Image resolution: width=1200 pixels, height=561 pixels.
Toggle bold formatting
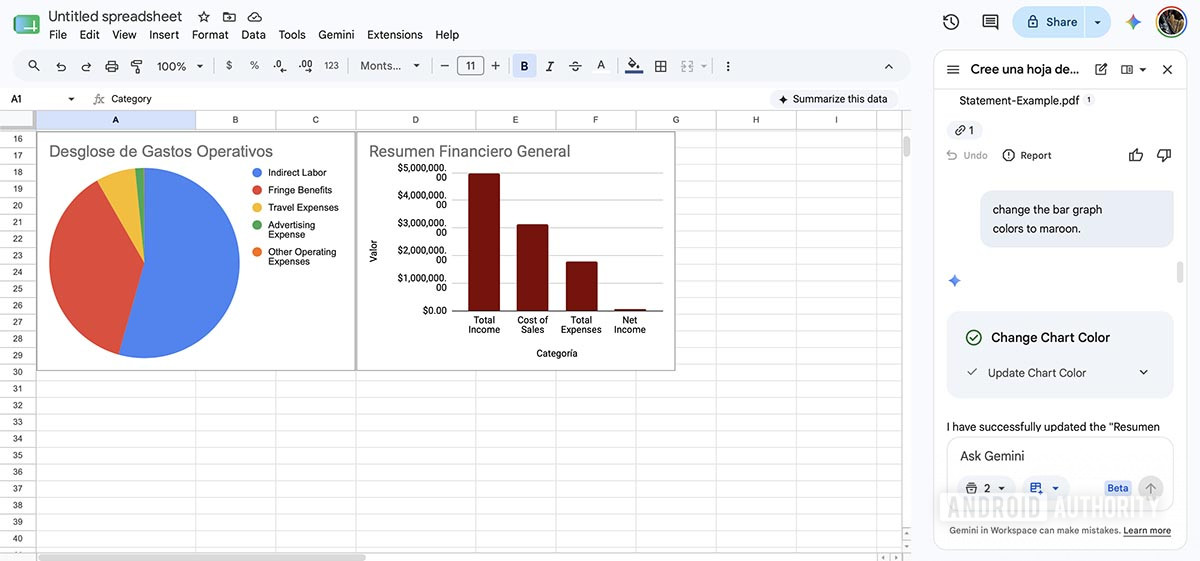click(x=524, y=66)
